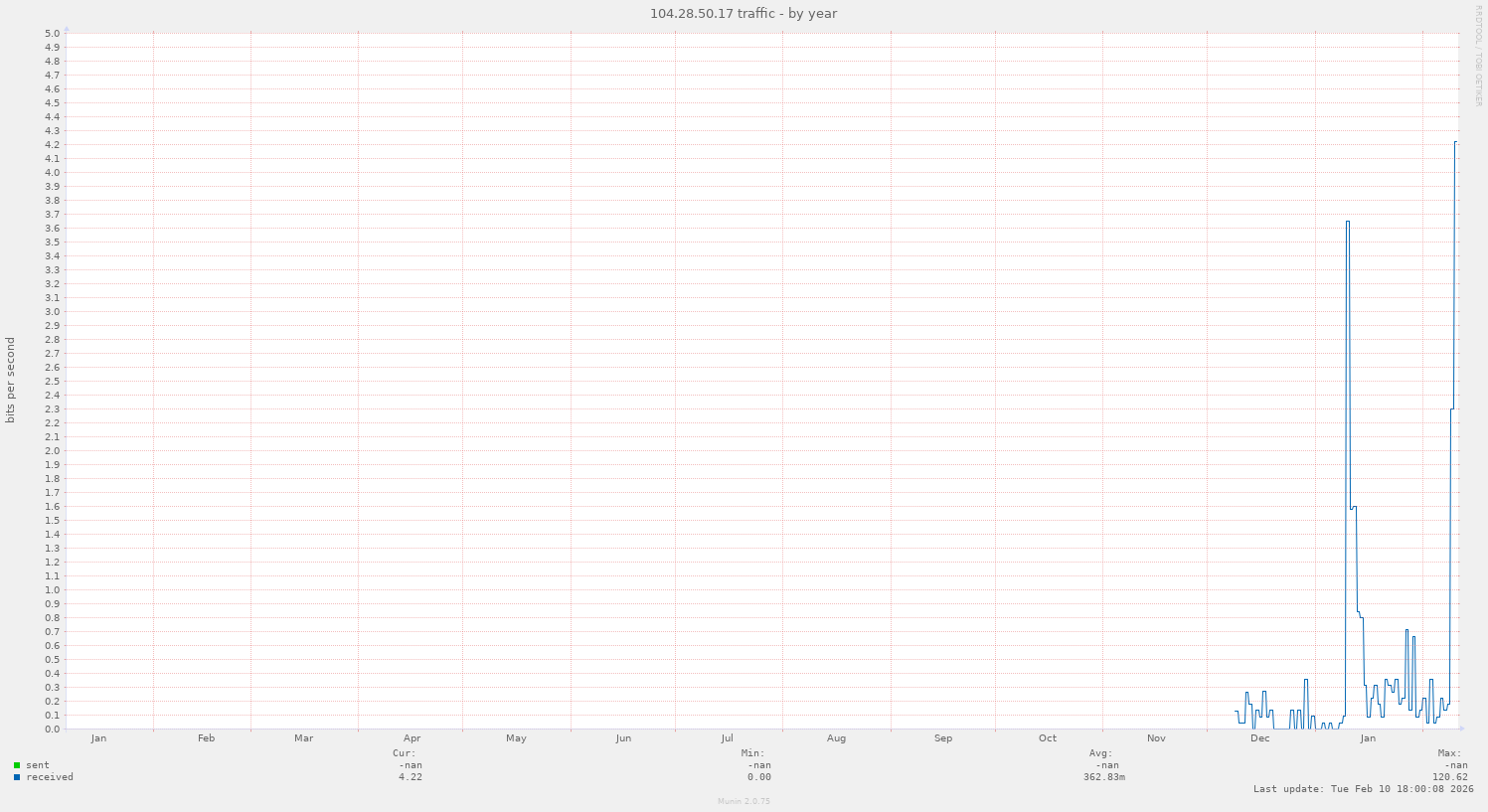Viewport: 1488px width, 812px height.
Task: Click the blue 'received' legend color square
Action: click(17, 777)
